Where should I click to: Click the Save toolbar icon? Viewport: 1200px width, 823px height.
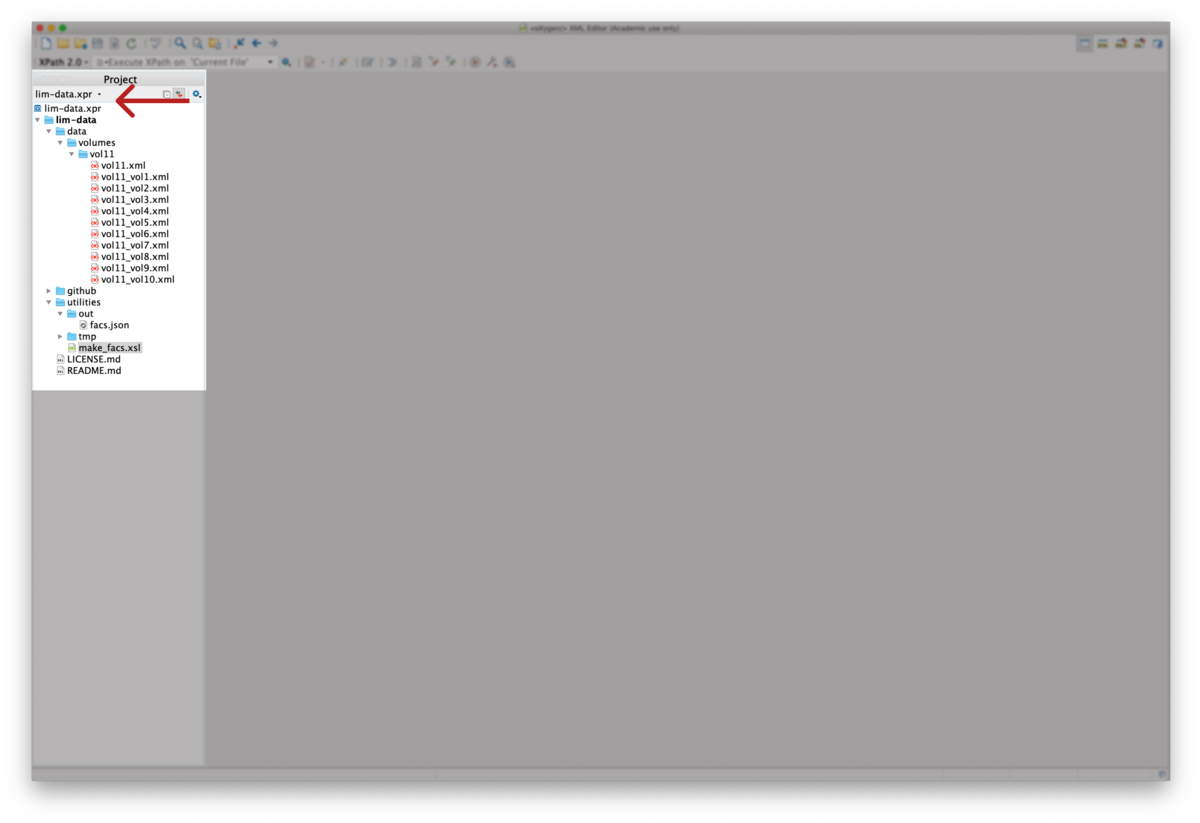[98, 42]
